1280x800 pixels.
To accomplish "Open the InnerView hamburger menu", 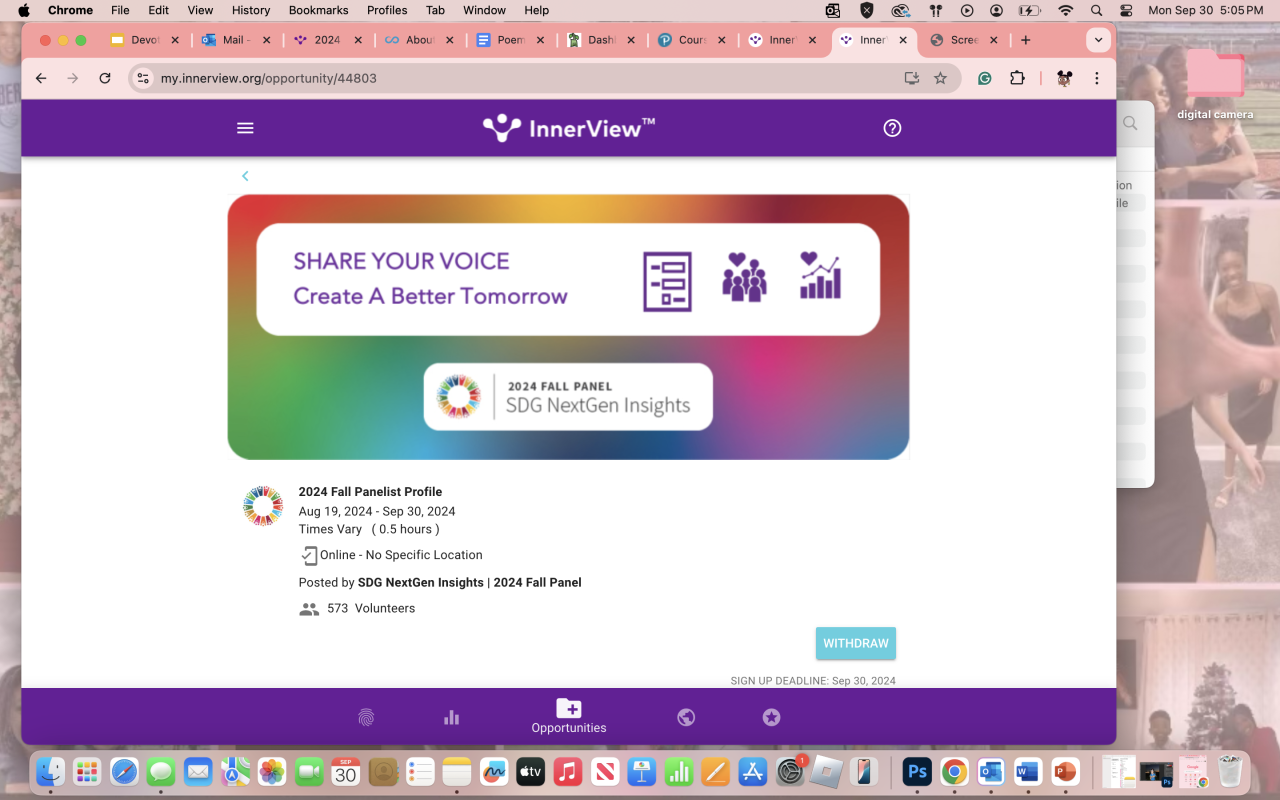I will click(245, 128).
